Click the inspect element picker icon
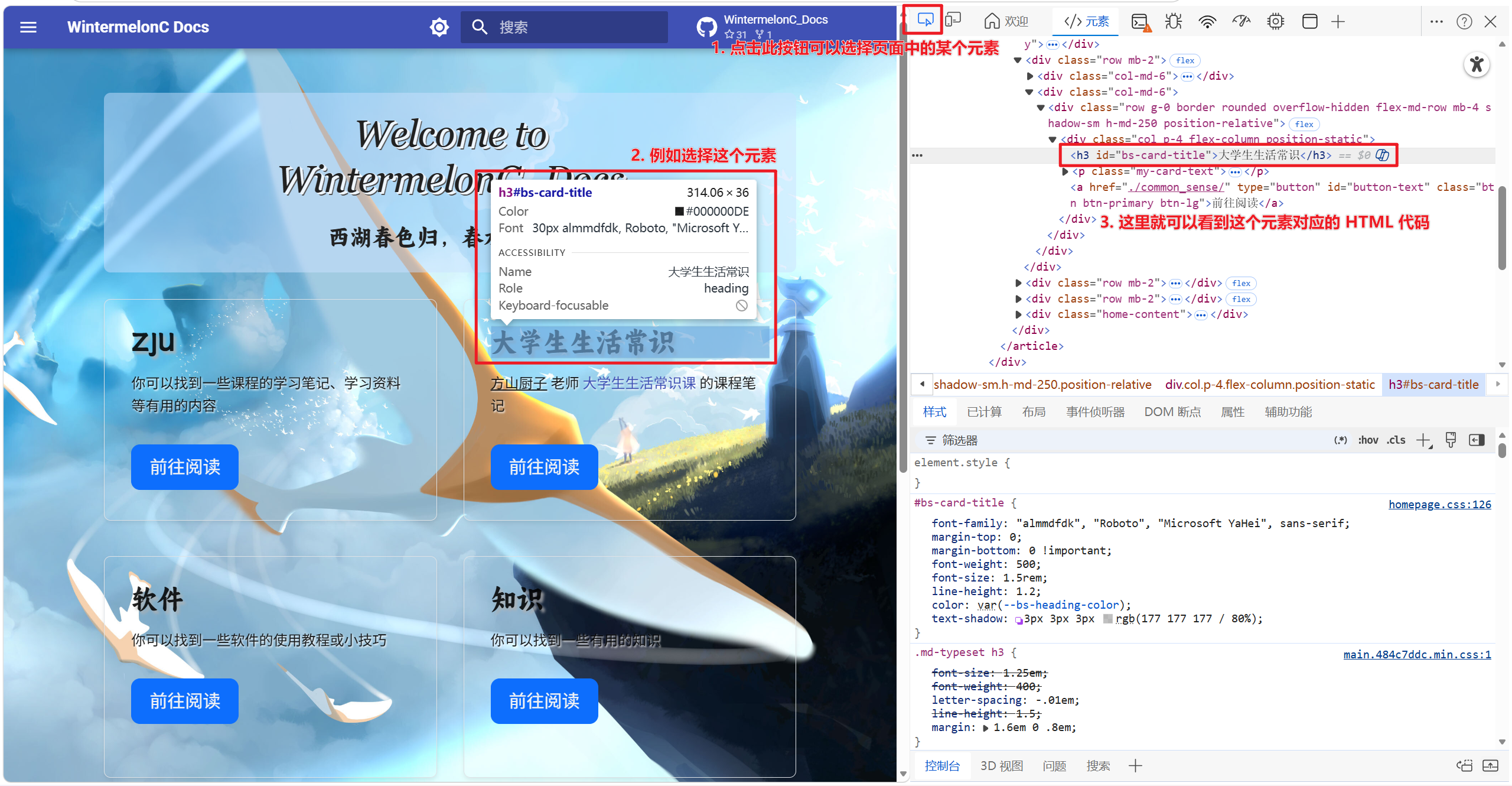 [x=925, y=21]
